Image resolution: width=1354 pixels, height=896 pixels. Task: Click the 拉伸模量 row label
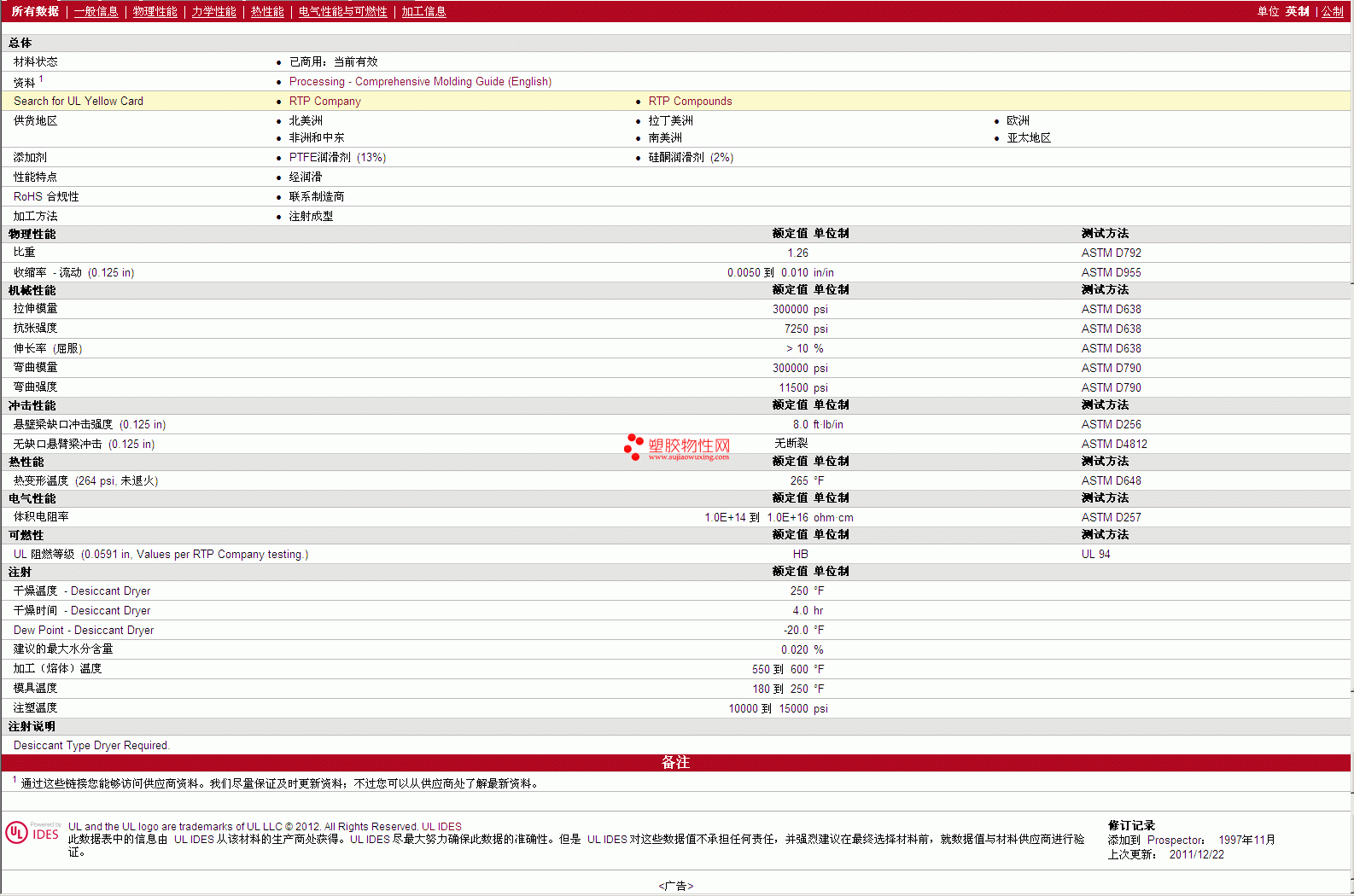point(35,308)
